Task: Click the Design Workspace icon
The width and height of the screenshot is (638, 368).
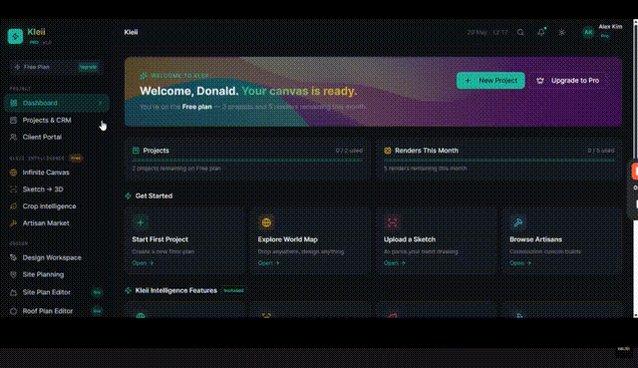Action: pyautogui.click(x=13, y=257)
